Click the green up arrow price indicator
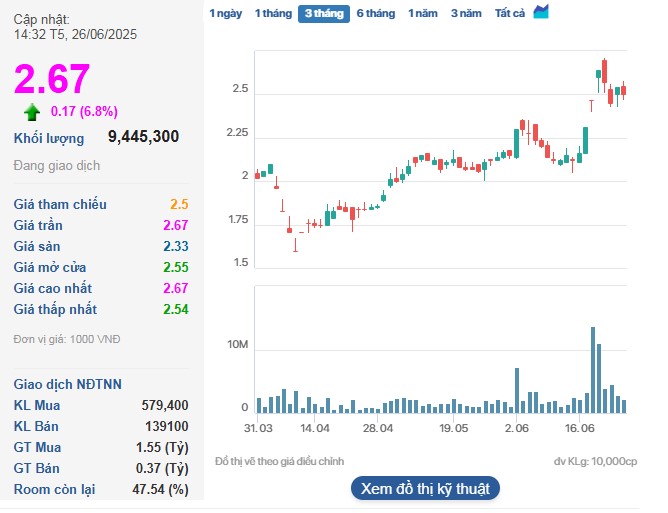 pyautogui.click(x=32, y=111)
